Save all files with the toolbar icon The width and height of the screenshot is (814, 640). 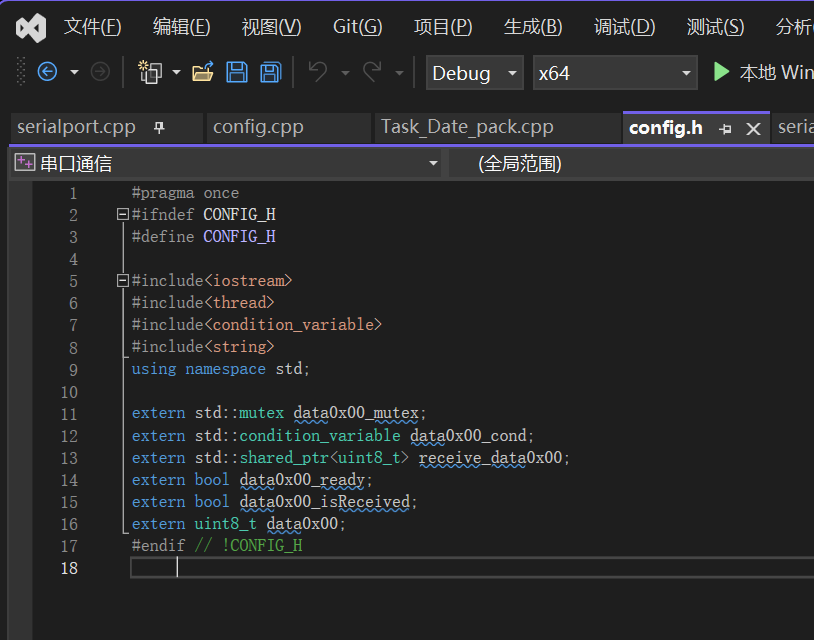tap(270, 72)
